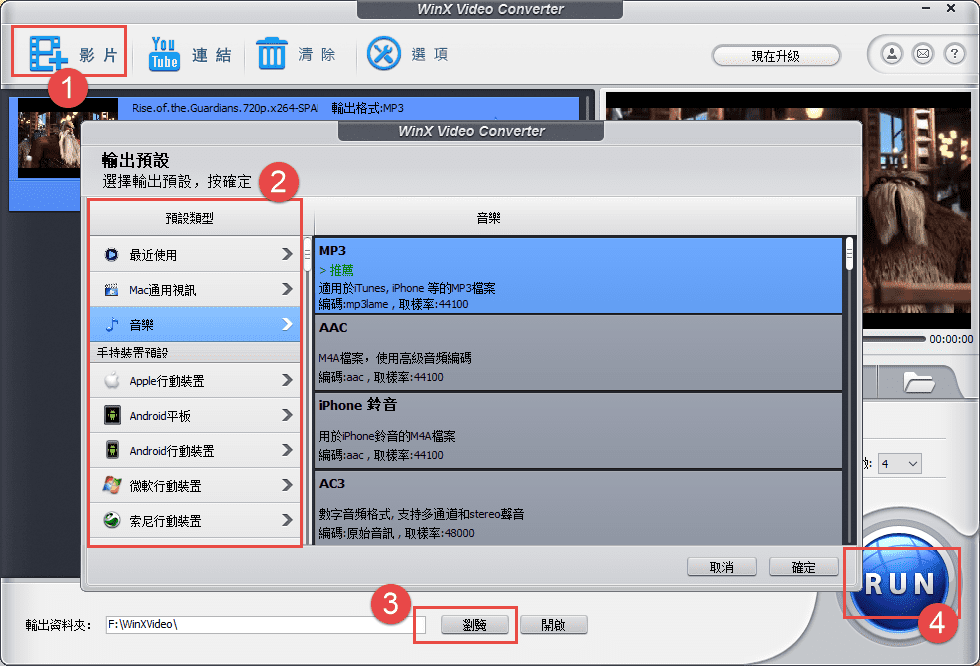Click the Android平板 robot icon

click(112, 415)
